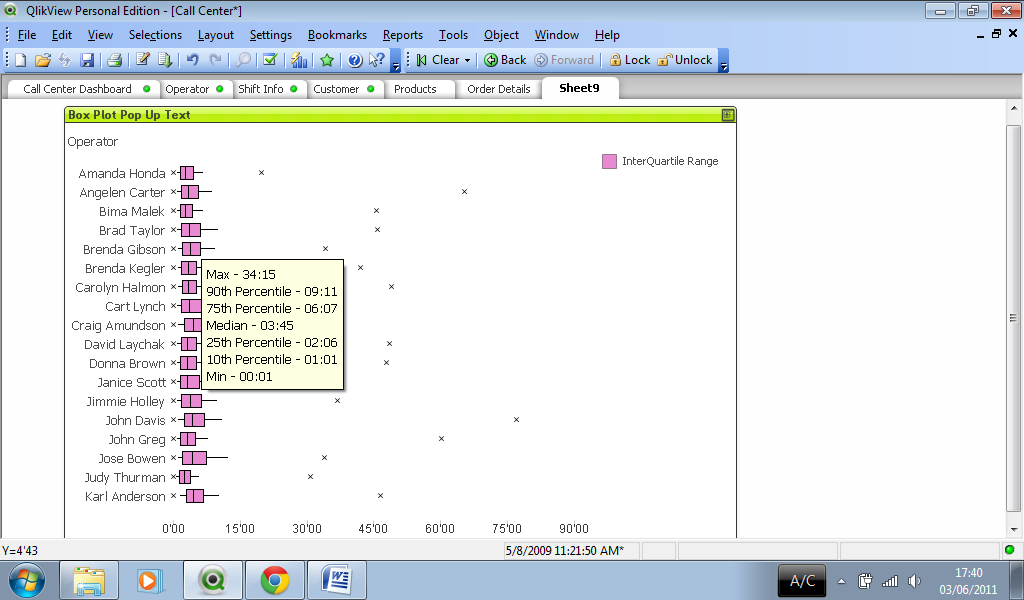1024x600 pixels.
Task: Switch to the Operator sheet tab
Action: click(x=194, y=89)
